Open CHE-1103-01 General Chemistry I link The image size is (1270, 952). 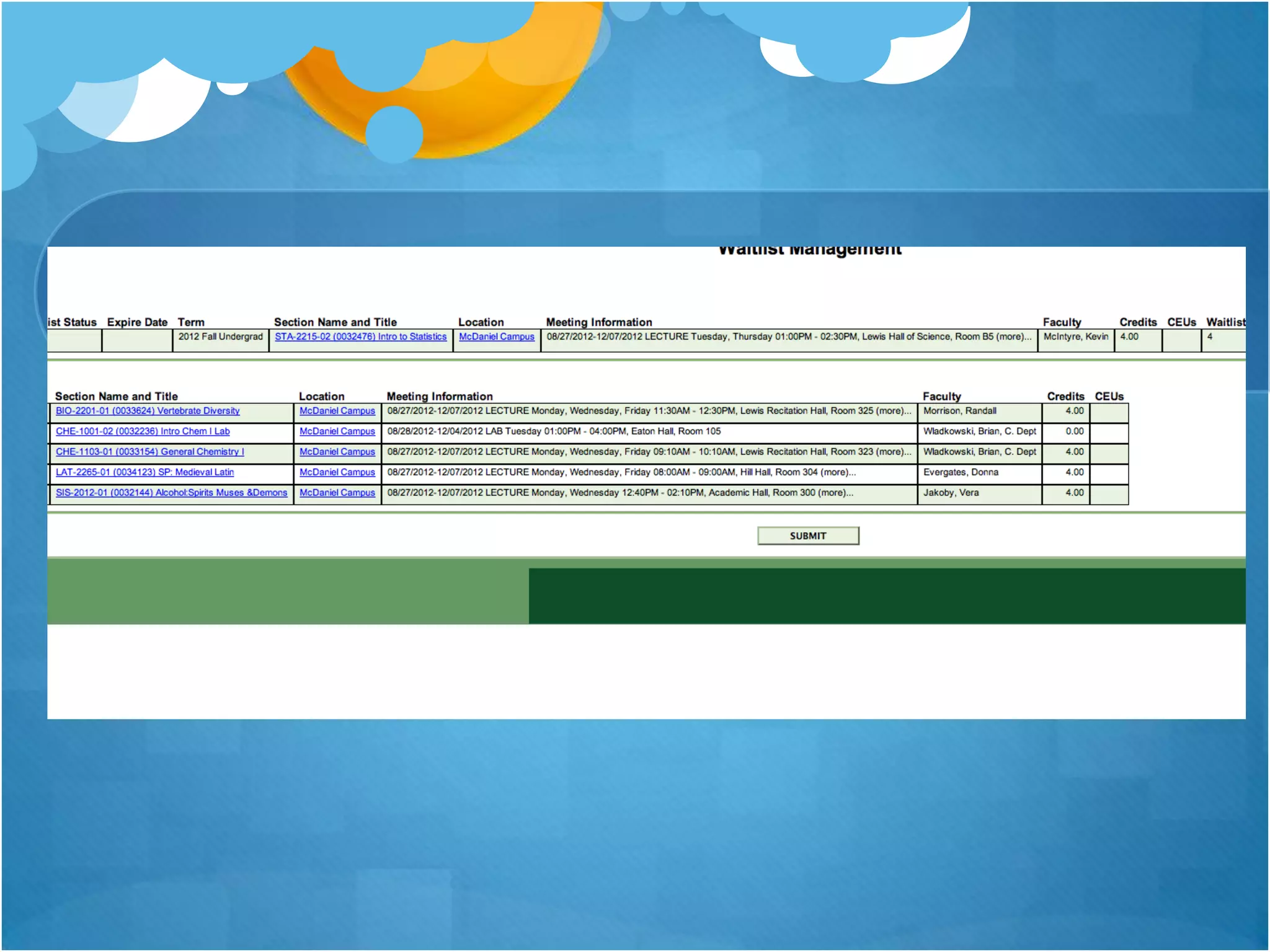(x=149, y=452)
